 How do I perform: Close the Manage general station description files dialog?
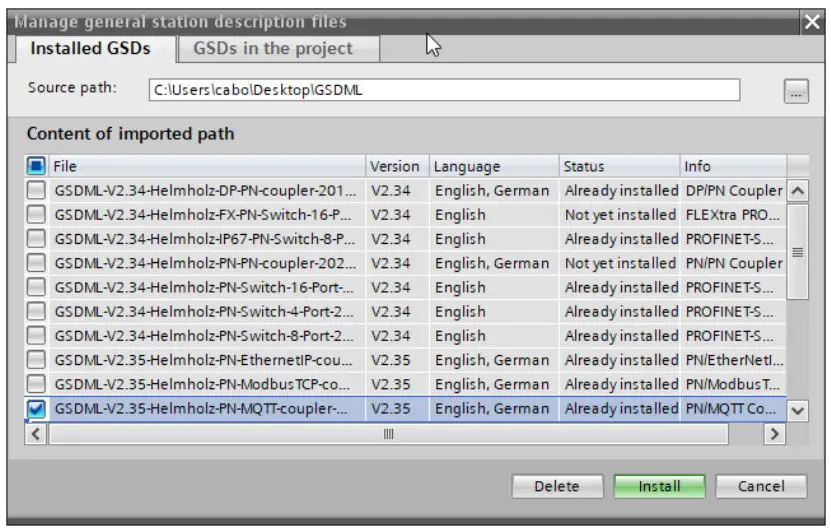point(812,22)
